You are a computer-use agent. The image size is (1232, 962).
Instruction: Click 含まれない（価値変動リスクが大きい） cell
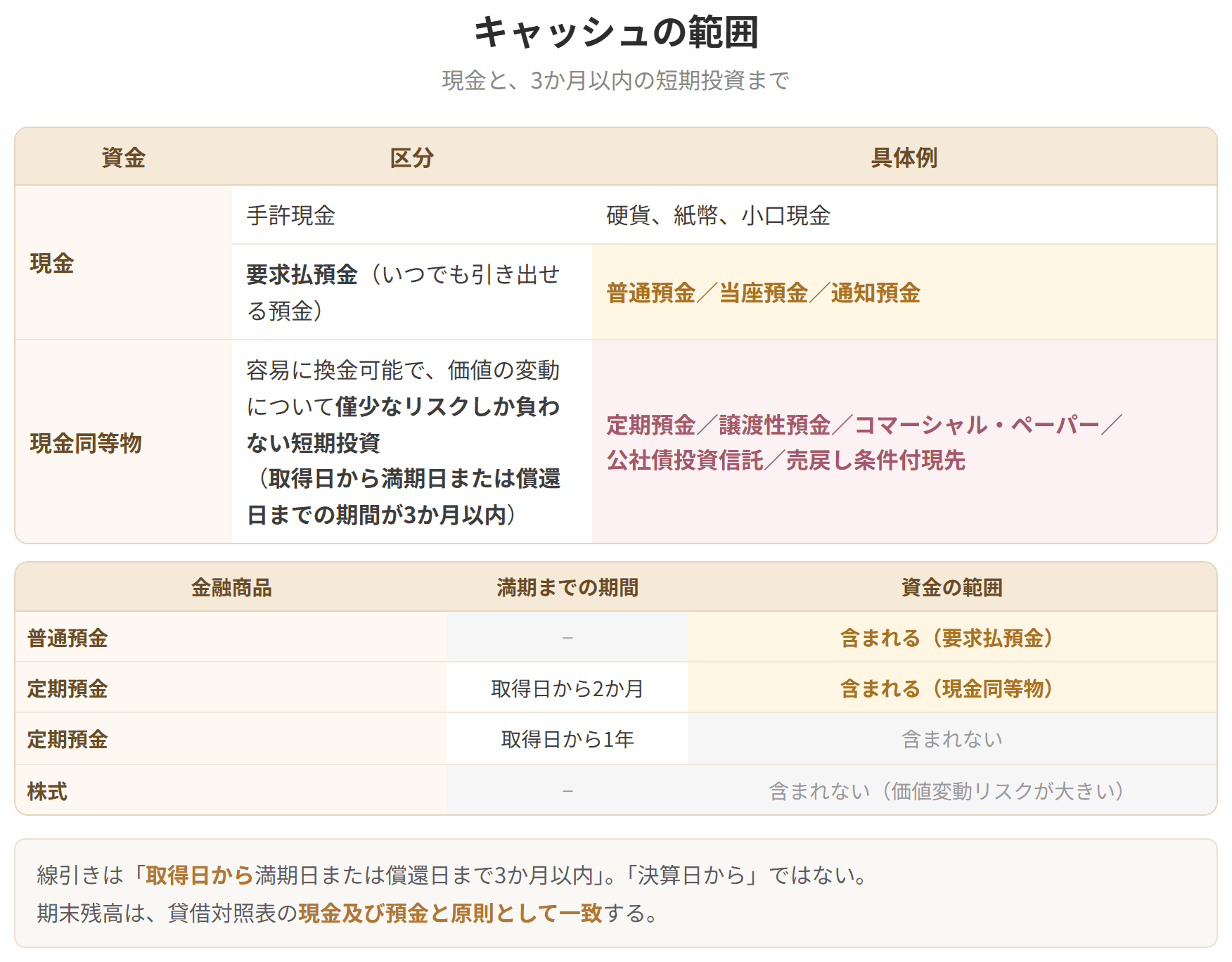pyautogui.click(x=952, y=790)
